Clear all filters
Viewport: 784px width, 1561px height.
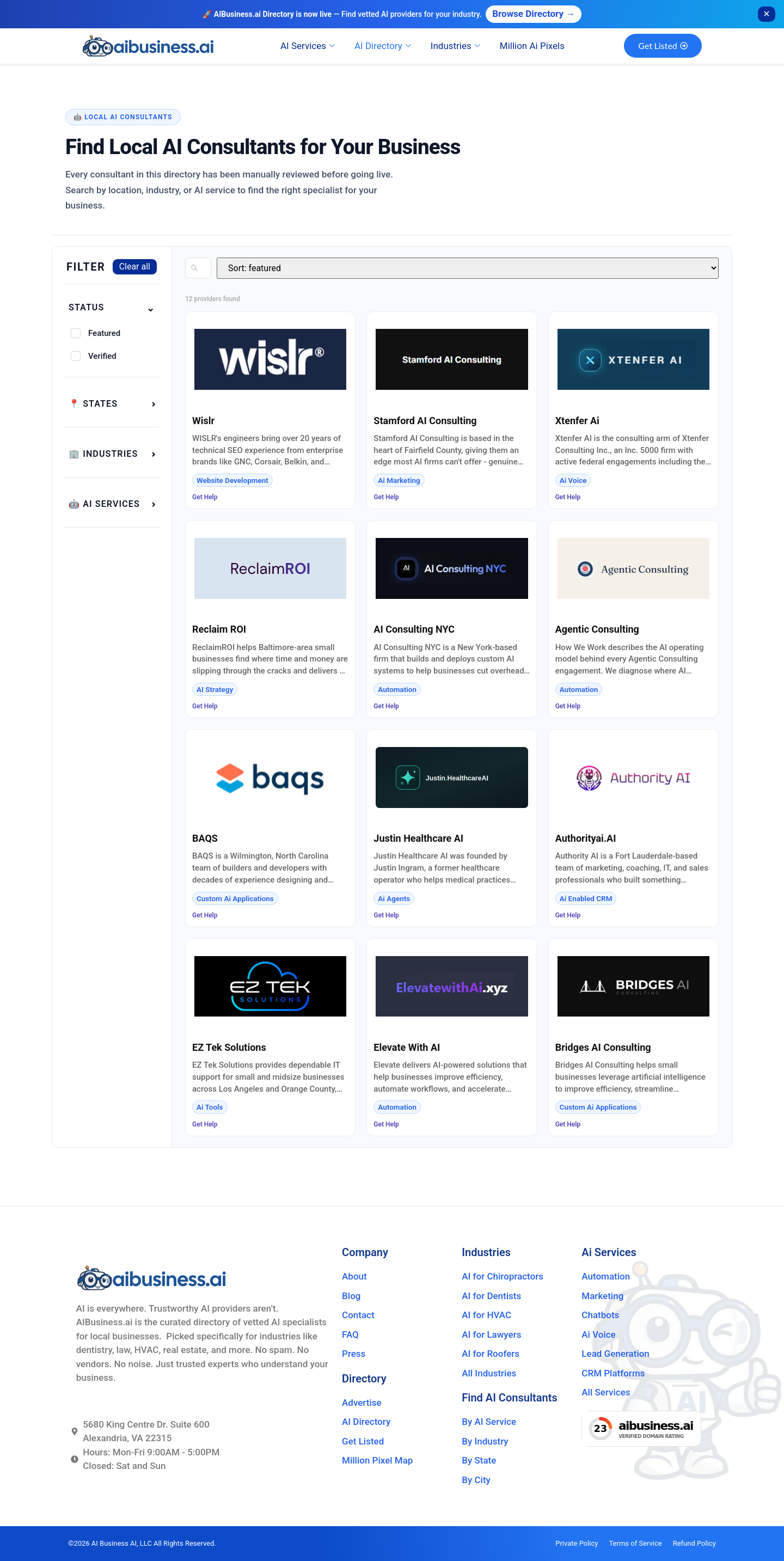134,267
